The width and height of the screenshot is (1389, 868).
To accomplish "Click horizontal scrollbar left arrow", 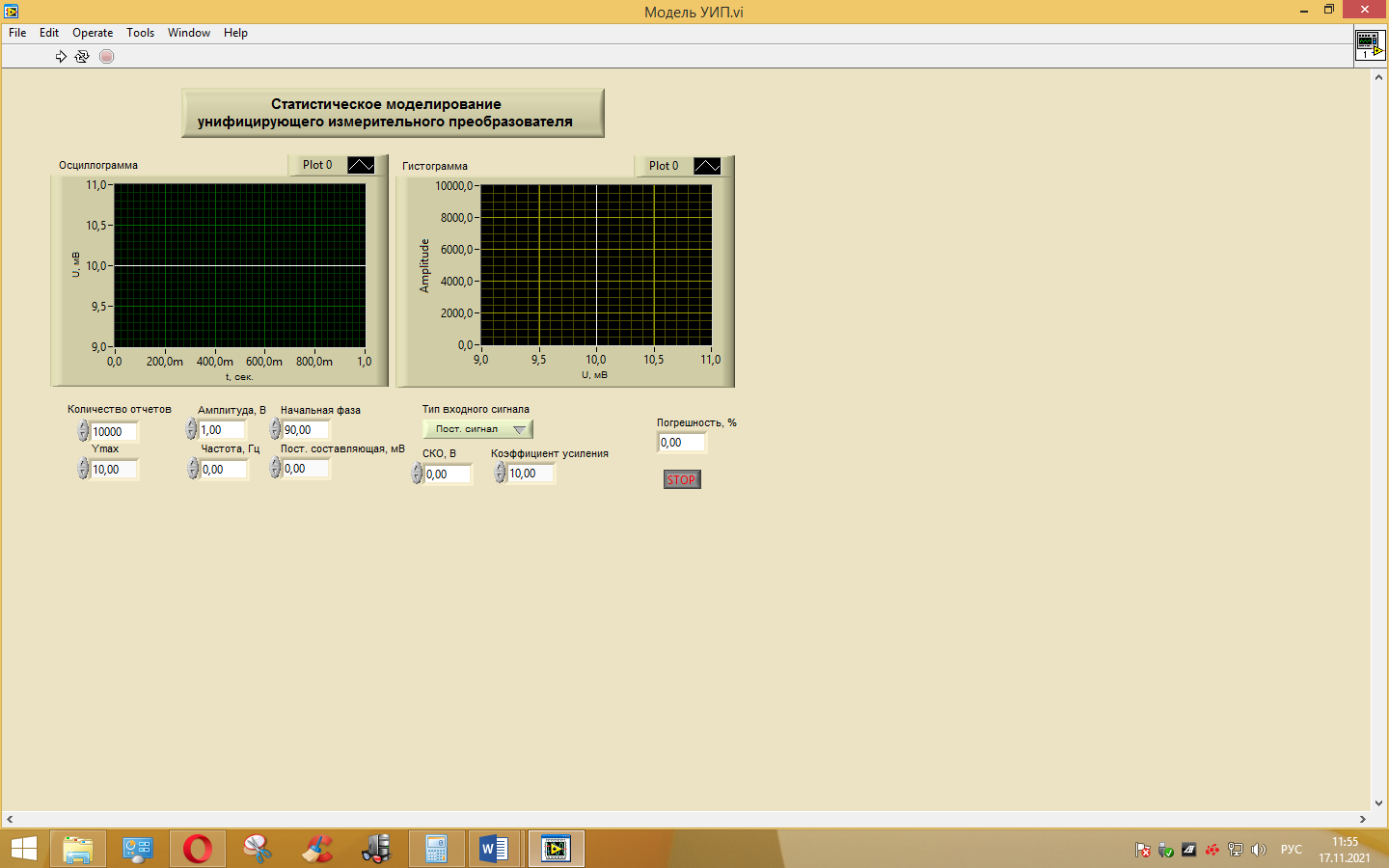I will 10,819.
